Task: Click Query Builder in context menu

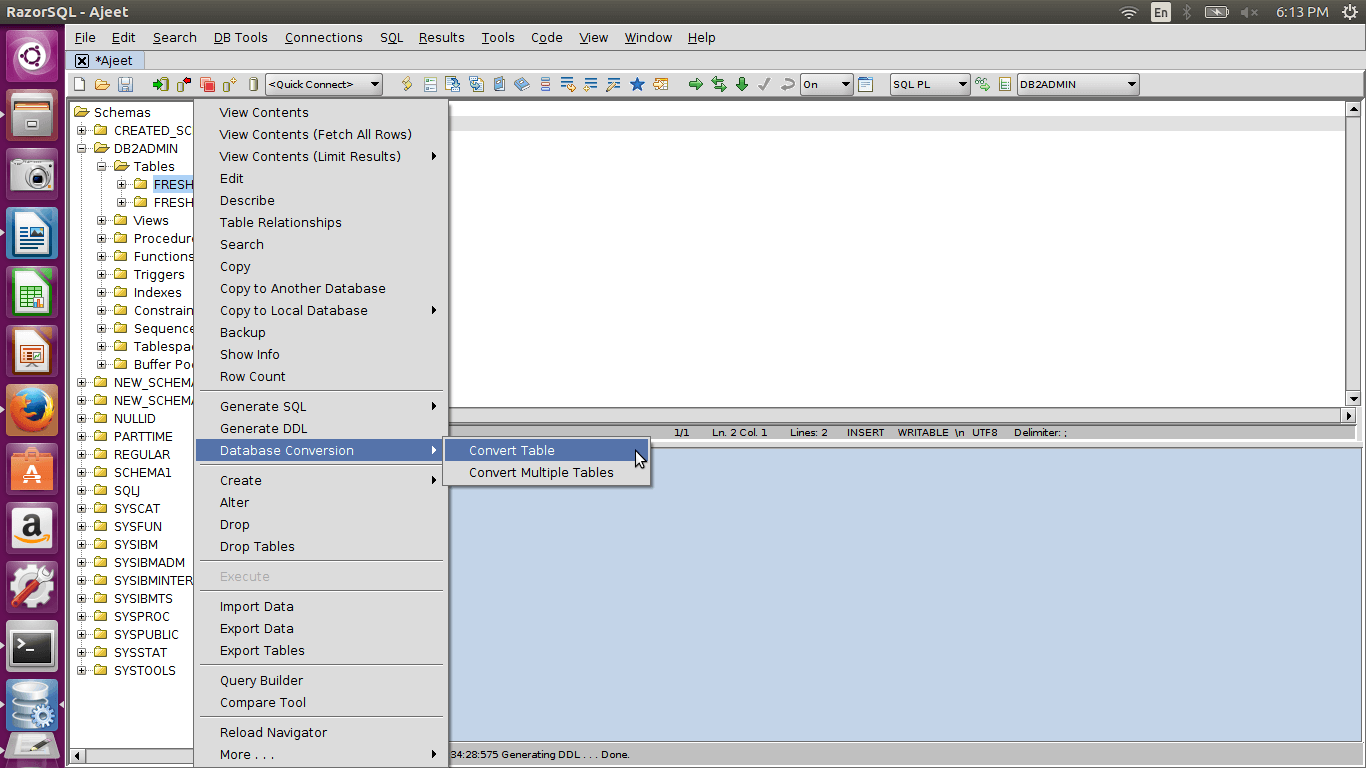Action: click(x=320, y=680)
